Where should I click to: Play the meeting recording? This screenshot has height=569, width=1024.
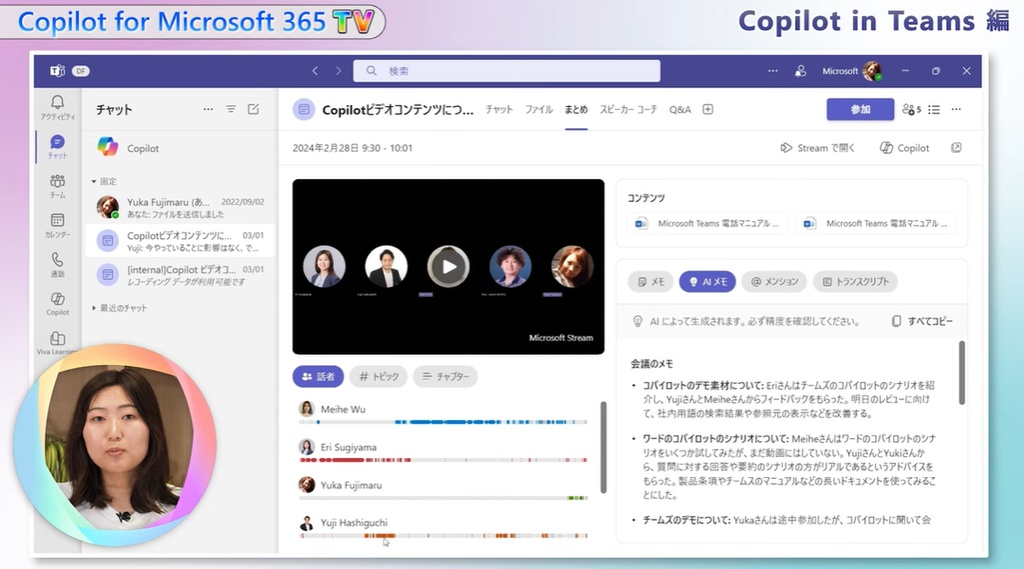click(x=448, y=267)
